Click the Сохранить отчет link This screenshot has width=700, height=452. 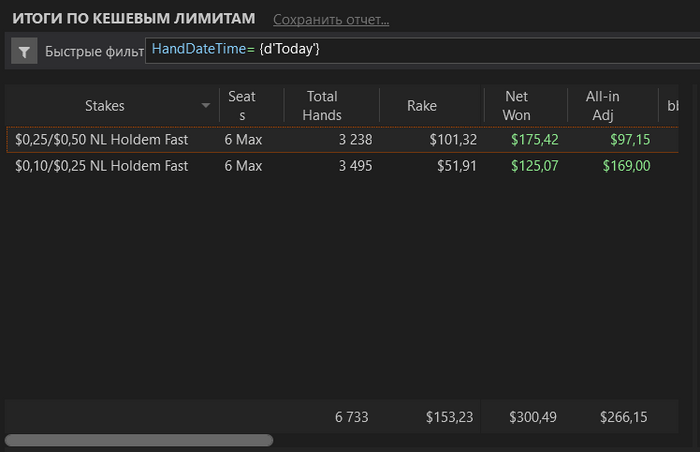[331, 20]
